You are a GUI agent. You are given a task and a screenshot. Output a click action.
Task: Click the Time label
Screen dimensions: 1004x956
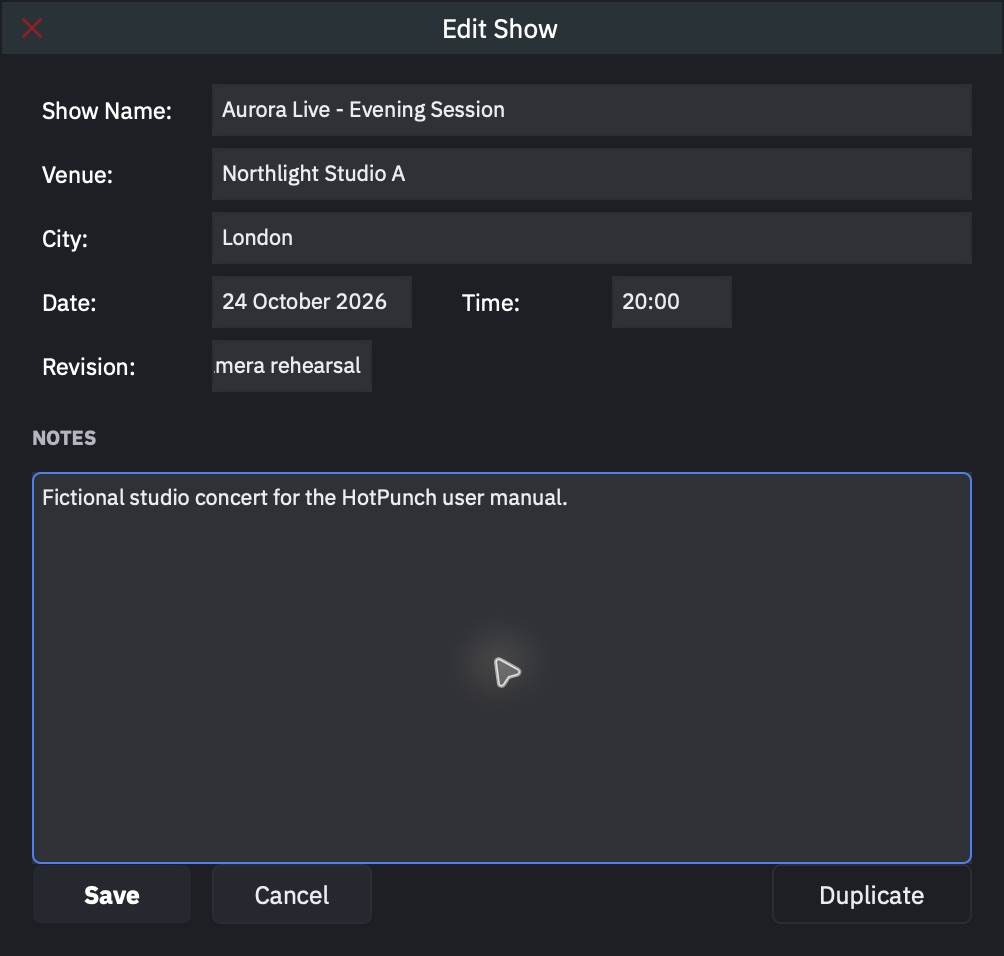tap(490, 303)
